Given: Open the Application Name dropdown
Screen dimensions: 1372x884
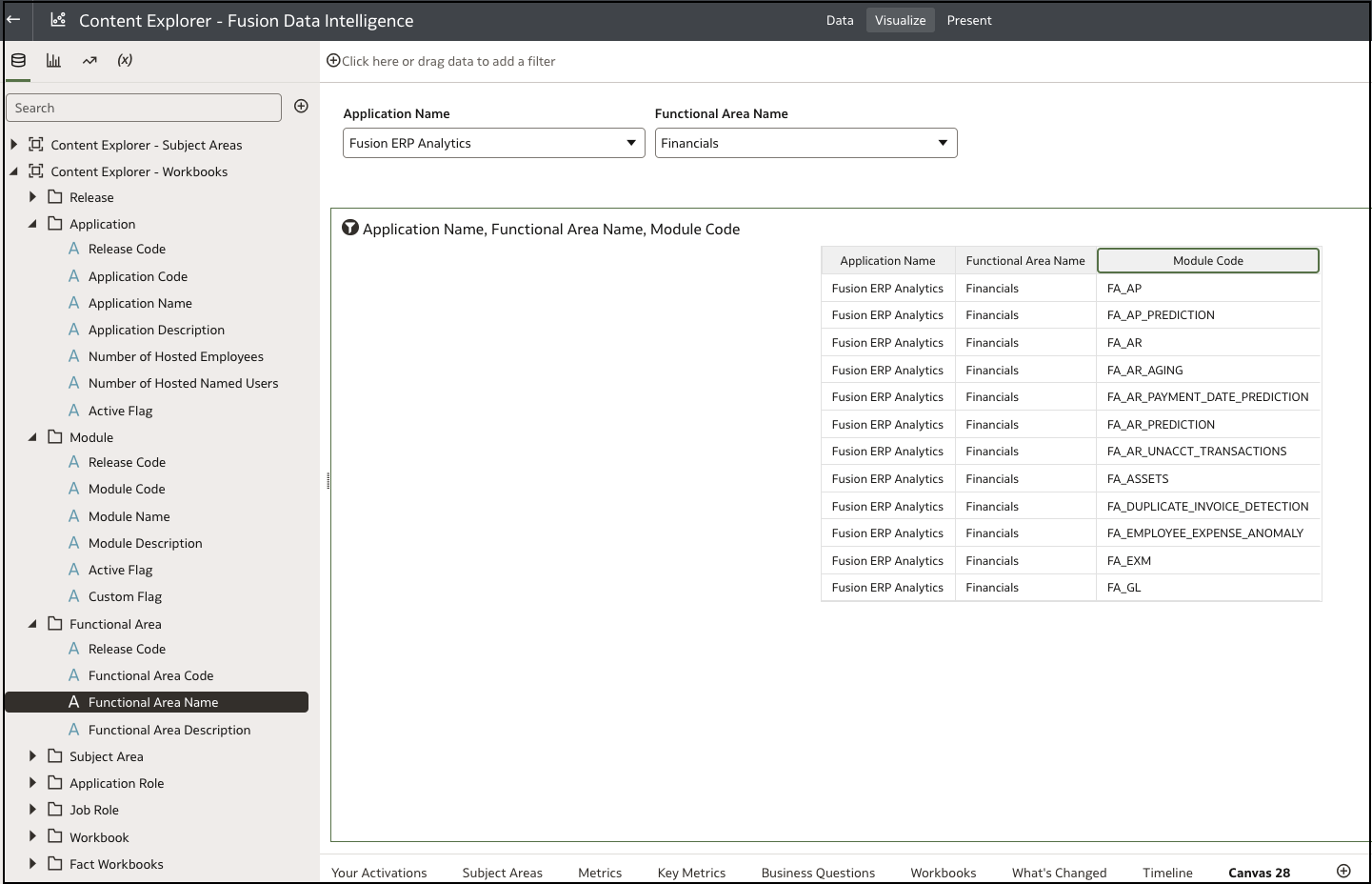Looking at the screenshot, I should click(x=630, y=143).
